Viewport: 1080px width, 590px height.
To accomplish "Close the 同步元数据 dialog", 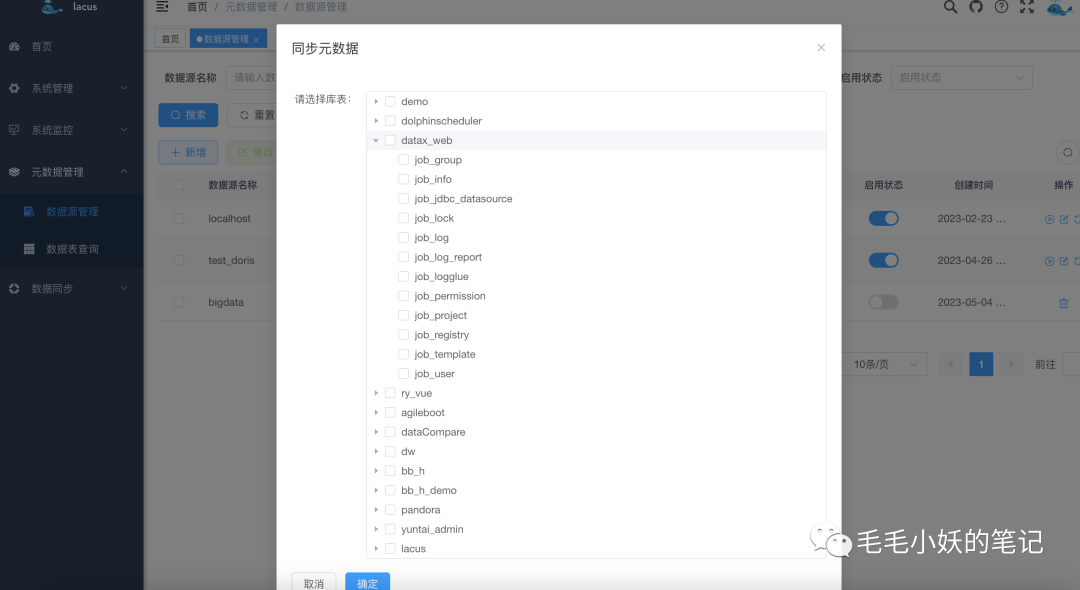I will (x=821, y=48).
